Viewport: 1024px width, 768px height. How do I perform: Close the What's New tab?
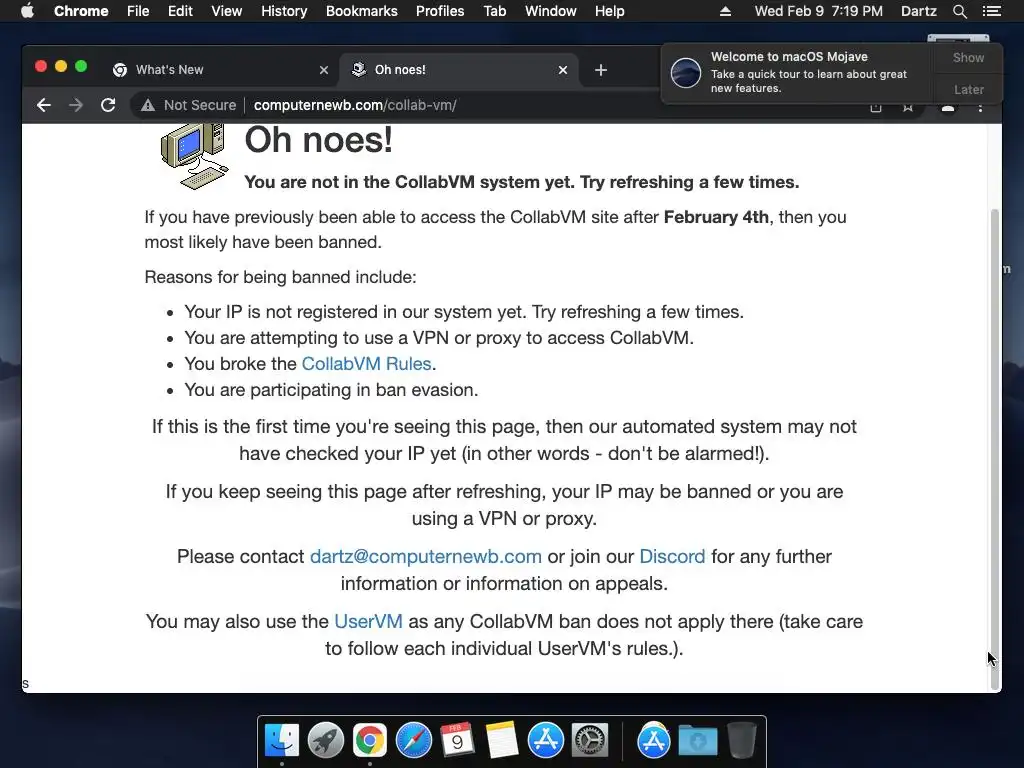pyautogui.click(x=324, y=70)
